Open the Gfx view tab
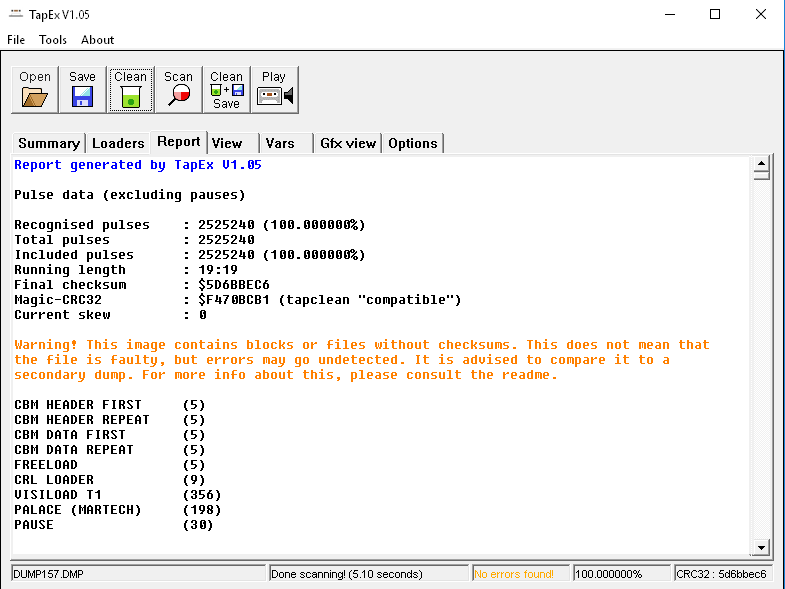Screen dimensions: 785x589 pos(348,143)
